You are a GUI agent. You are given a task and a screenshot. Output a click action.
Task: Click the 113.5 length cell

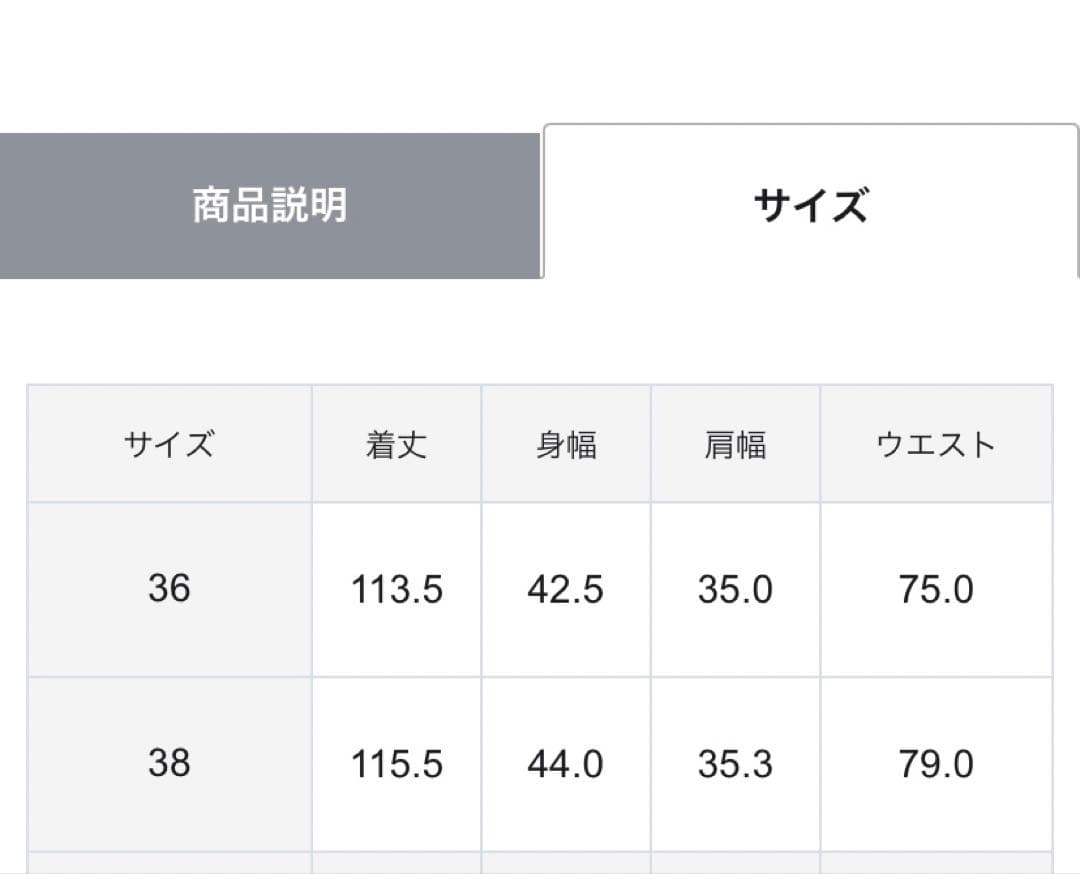pyautogui.click(x=396, y=590)
